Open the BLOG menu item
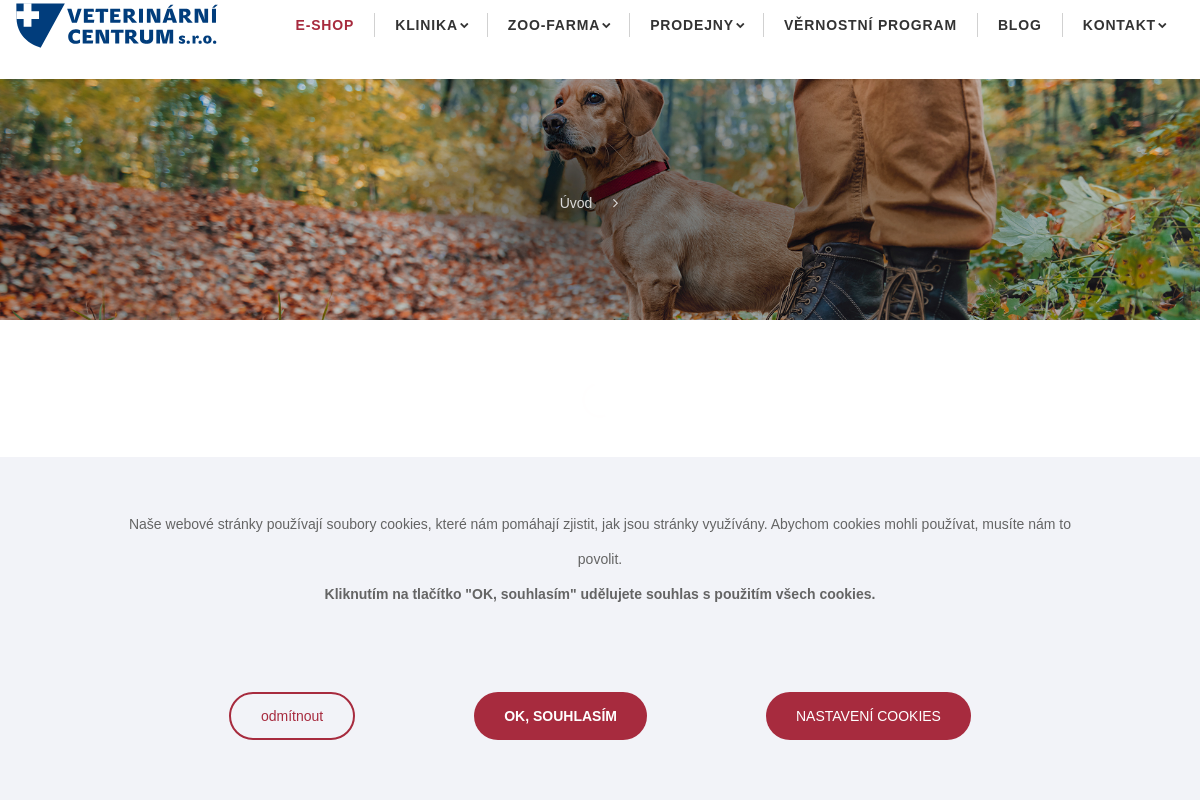The image size is (1200, 800). pos(1019,25)
